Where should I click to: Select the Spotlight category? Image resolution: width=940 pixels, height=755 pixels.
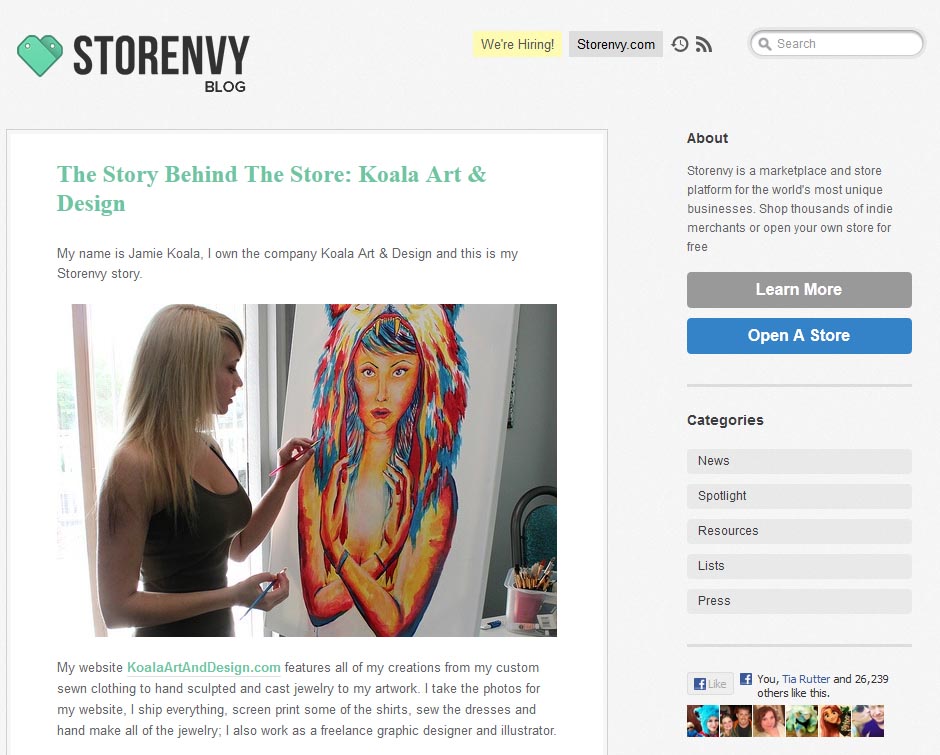tap(799, 496)
